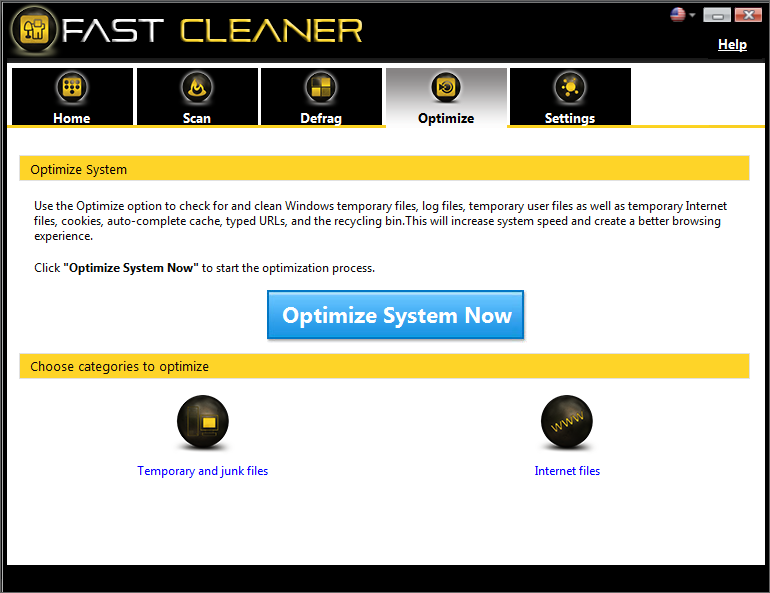The width and height of the screenshot is (770, 593).
Task: Expand the language dropdown arrow
Action: click(x=692, y=16)
